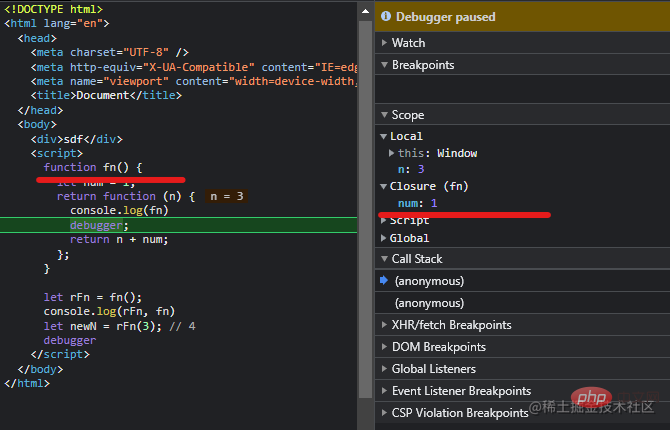Expand the Global scope
Viewport: 670px width, 430px height.
pyautogui.click(x=383, y=238)
